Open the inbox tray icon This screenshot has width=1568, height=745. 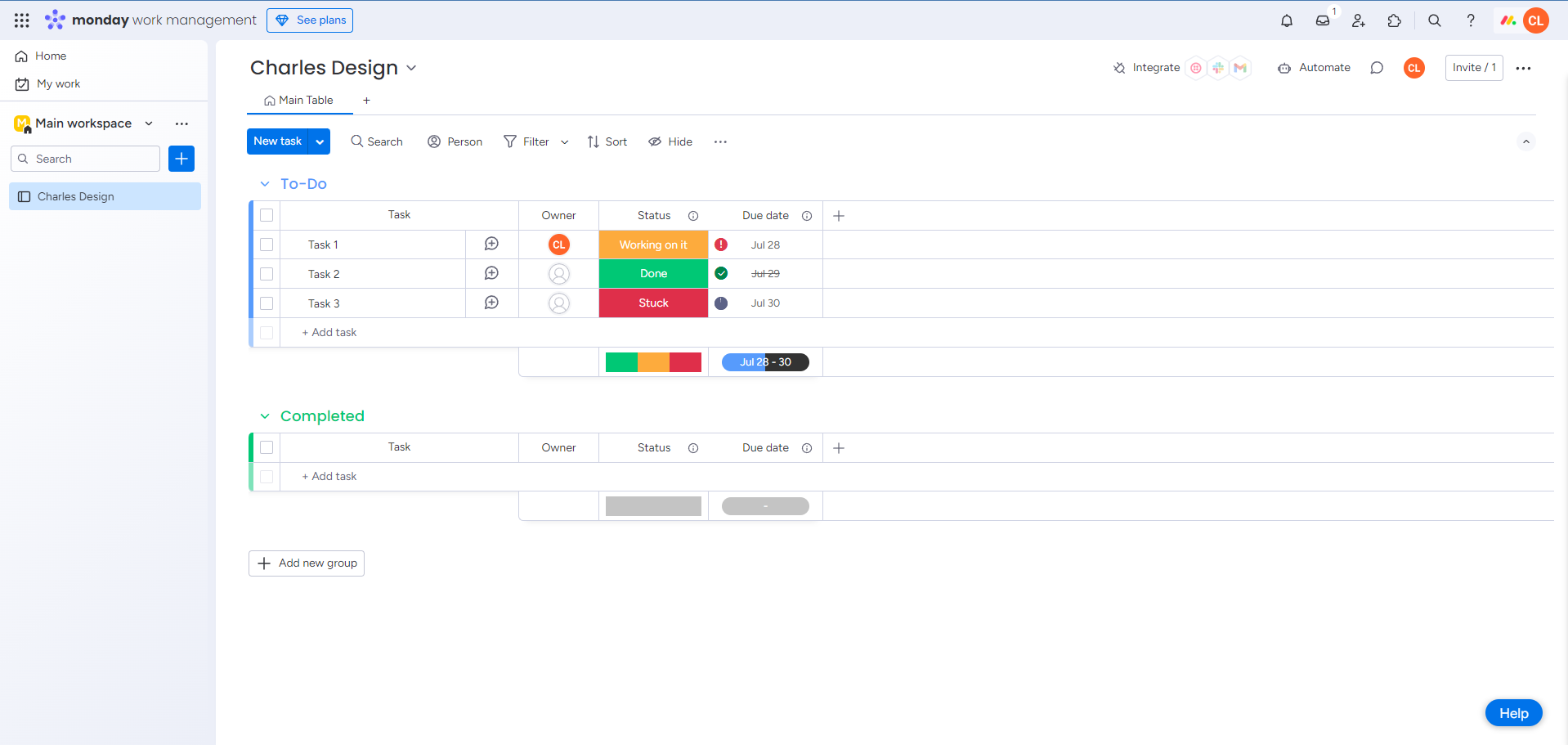pos(1323,20)
